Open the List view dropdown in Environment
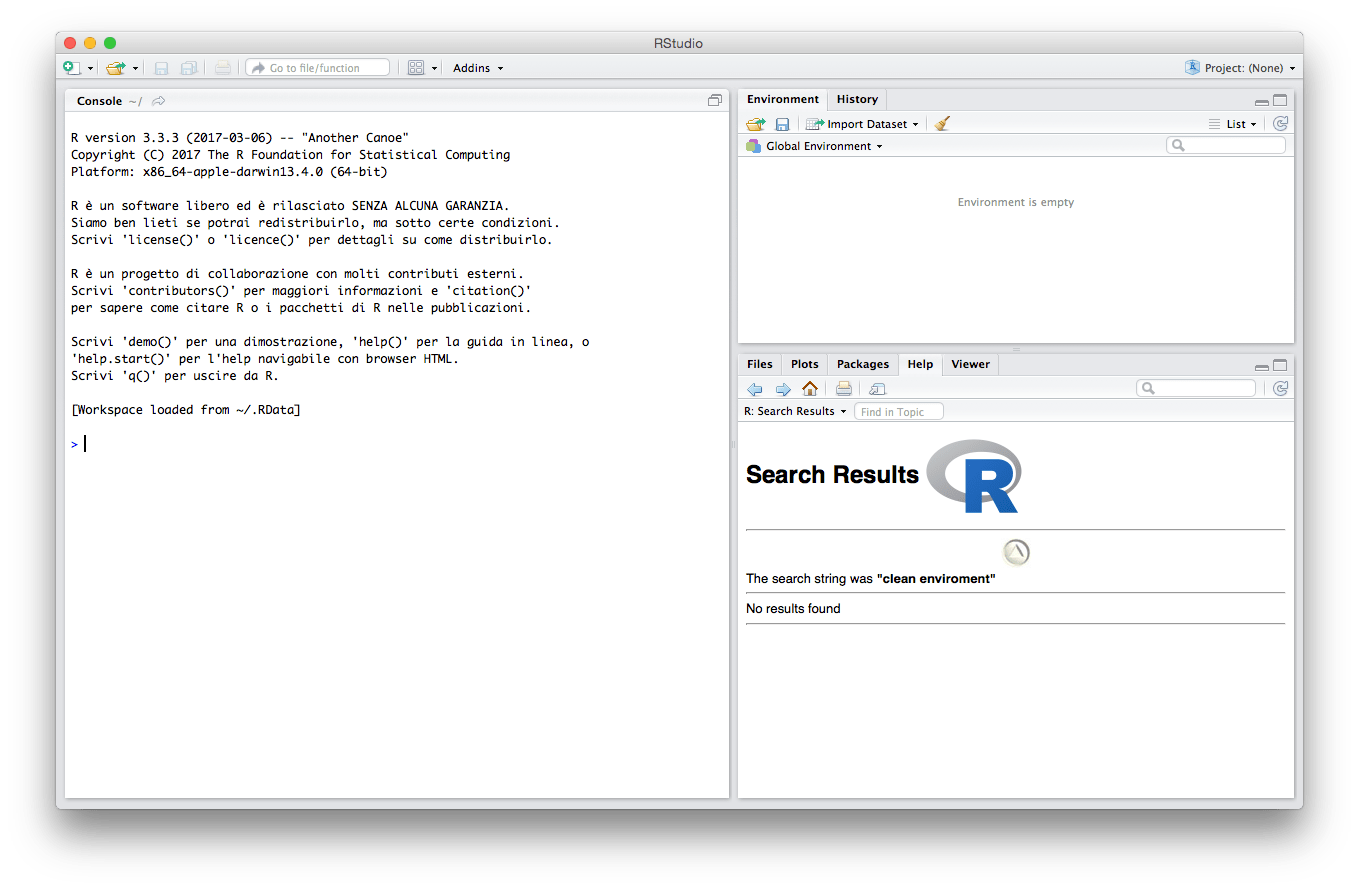The height and width of the screenshot is (889, 1359). coord(1235,123)
